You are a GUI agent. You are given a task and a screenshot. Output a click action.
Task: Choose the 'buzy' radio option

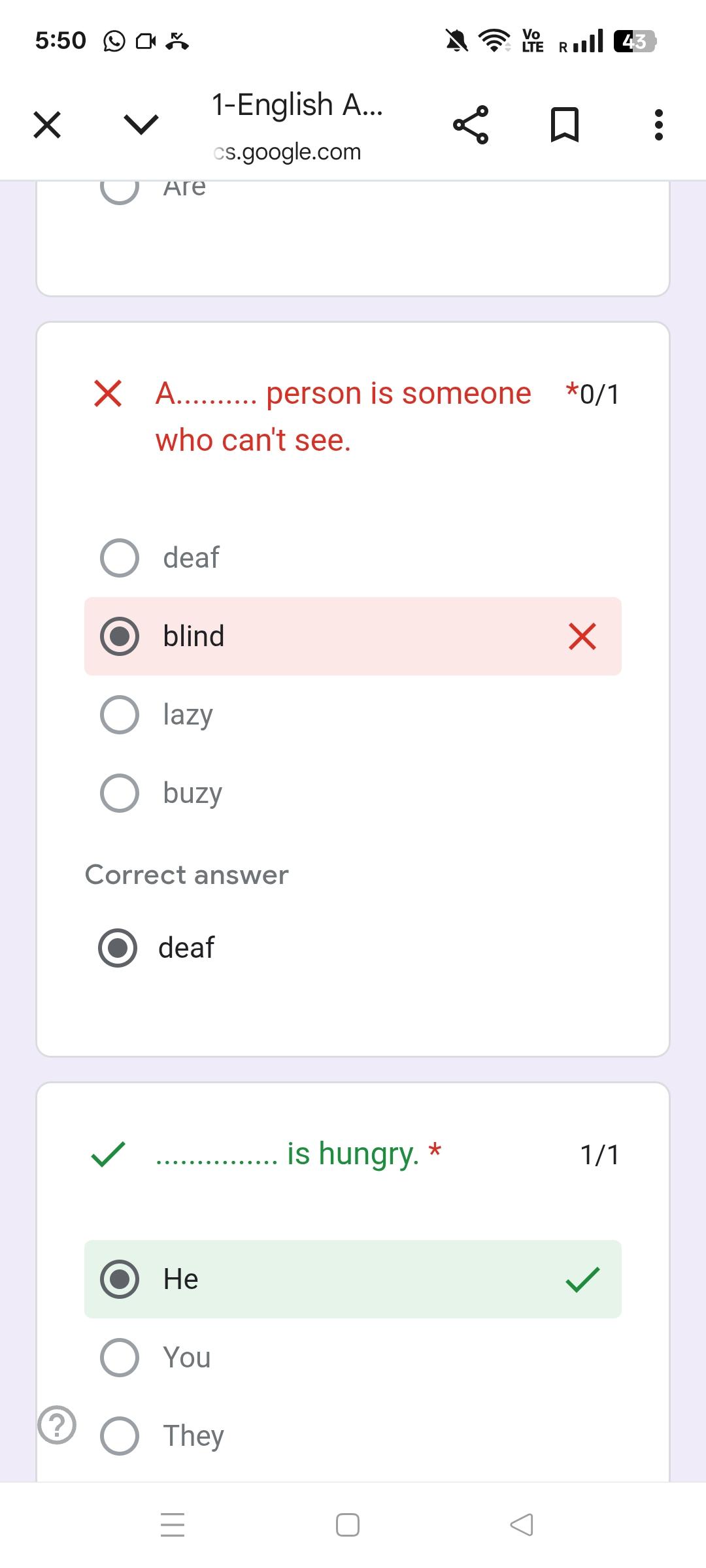(x=120, y=793)
